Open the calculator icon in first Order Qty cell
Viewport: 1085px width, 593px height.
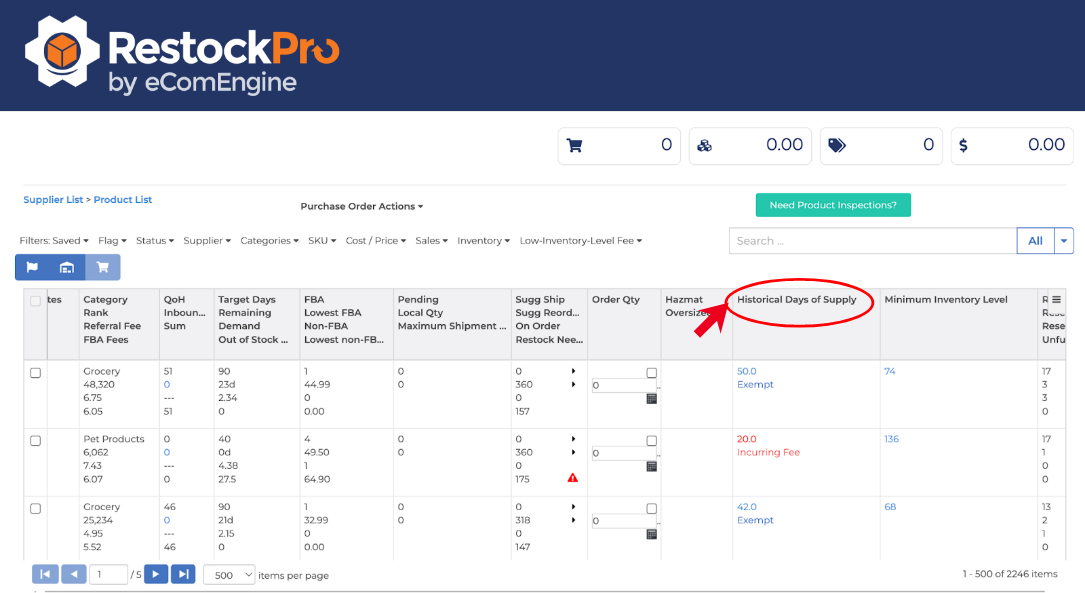(x=652, y=398)
